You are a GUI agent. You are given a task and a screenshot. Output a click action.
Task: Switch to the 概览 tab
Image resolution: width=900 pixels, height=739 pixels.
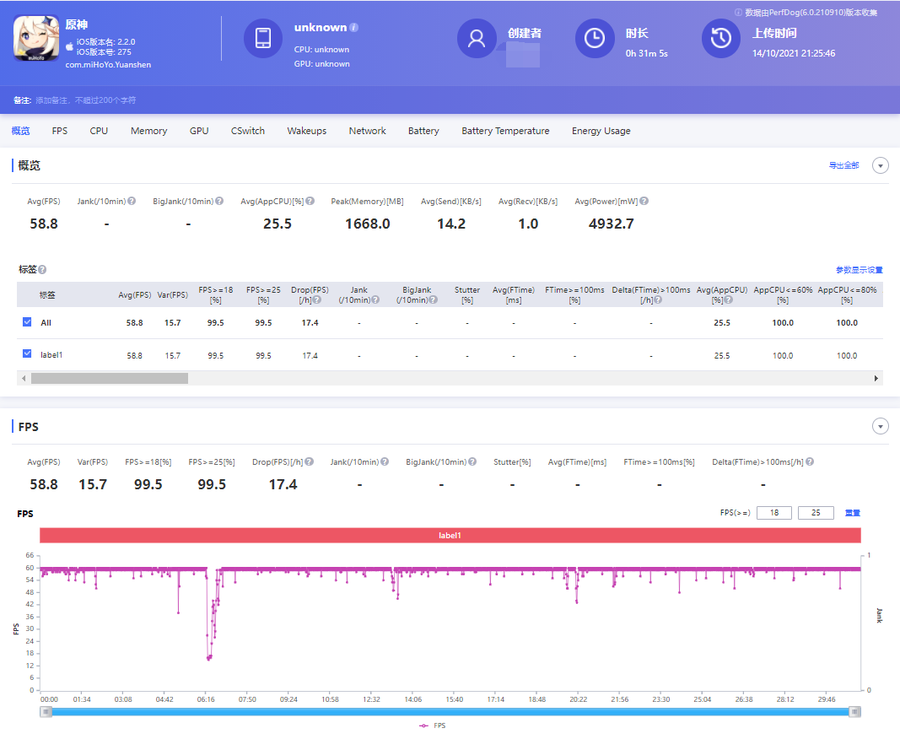tap(21, 131)
